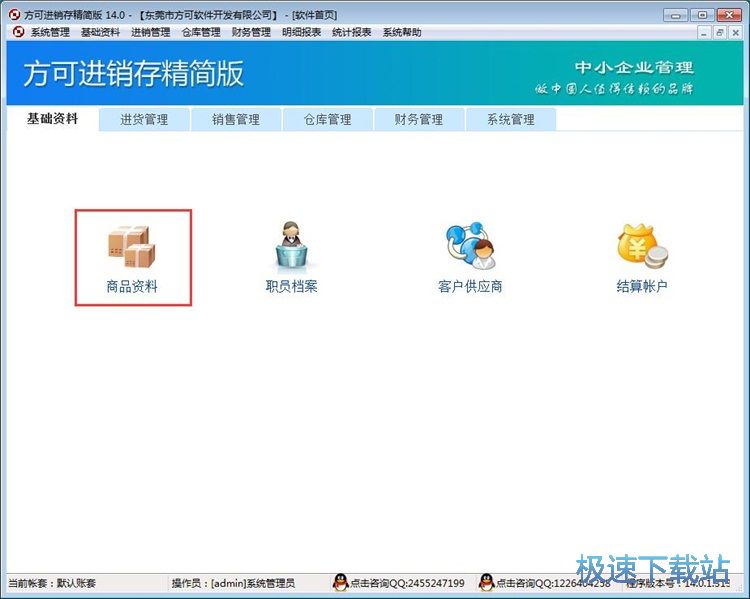
Task: Open the 系统管理 menu
Action: coord(50,32)
